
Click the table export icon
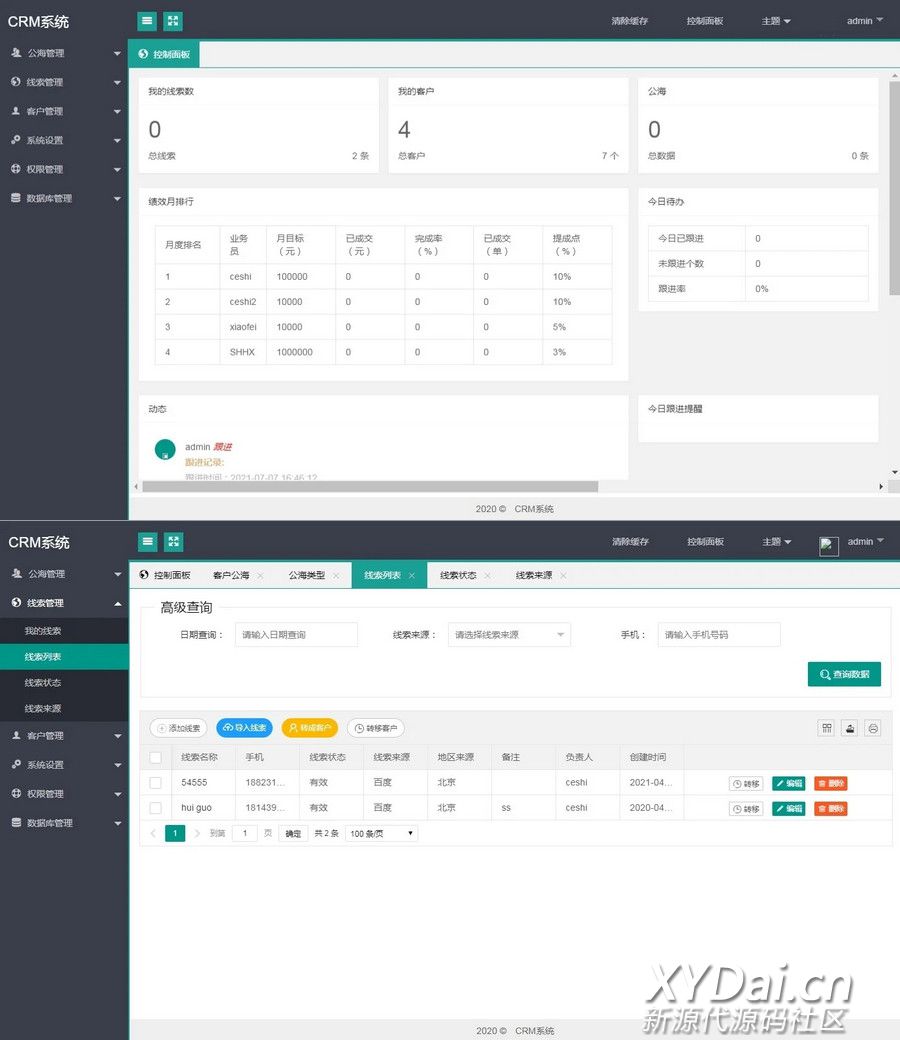(850, 728)
